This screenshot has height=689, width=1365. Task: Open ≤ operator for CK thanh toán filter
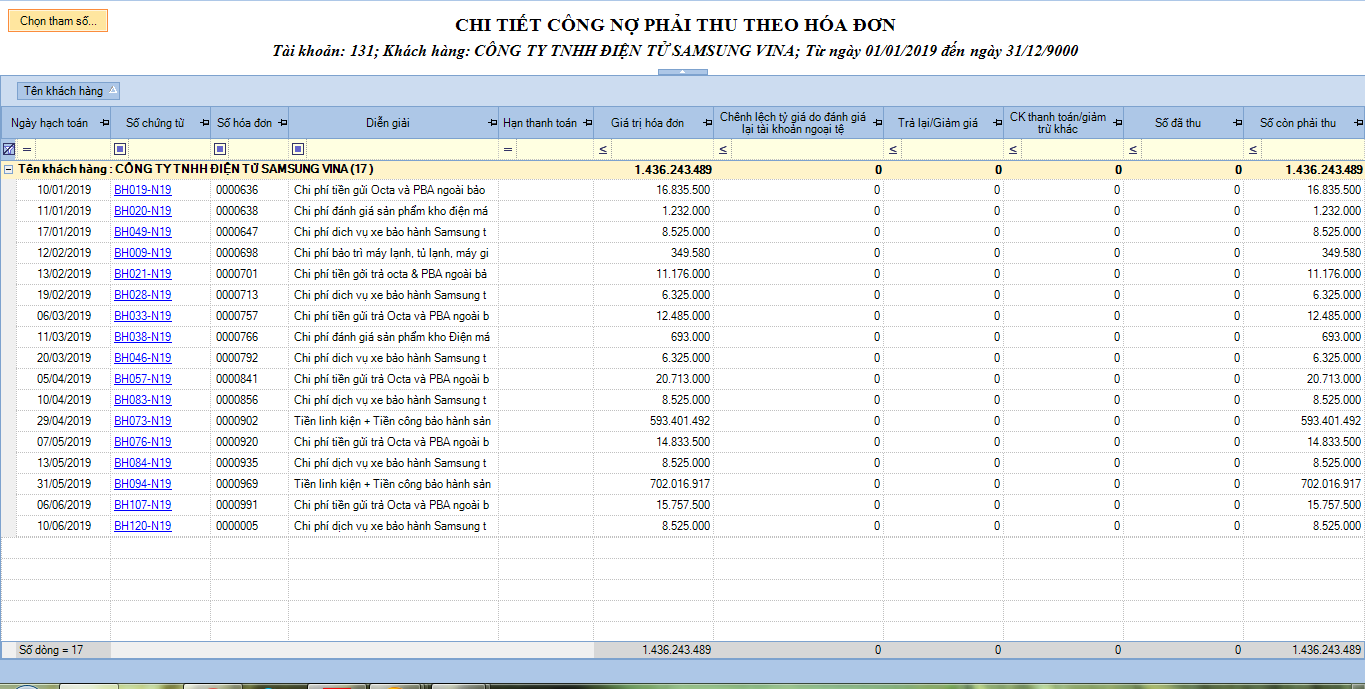tap(1013, 150)
